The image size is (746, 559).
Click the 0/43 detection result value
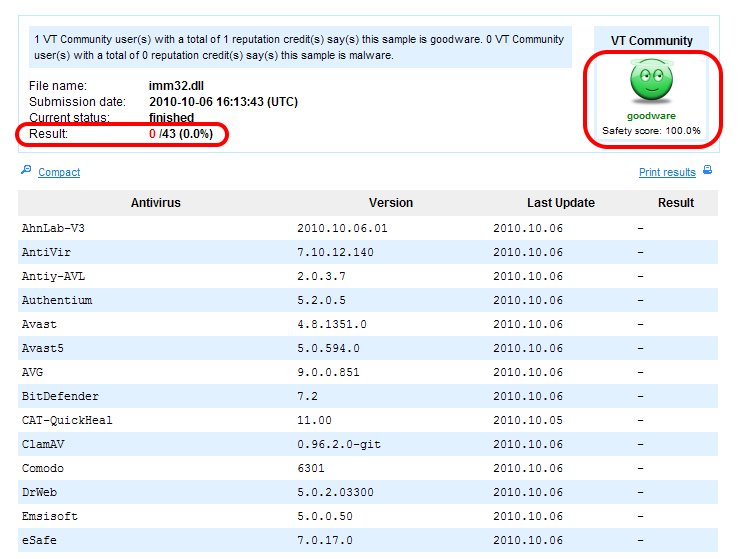tap(180, 134)
